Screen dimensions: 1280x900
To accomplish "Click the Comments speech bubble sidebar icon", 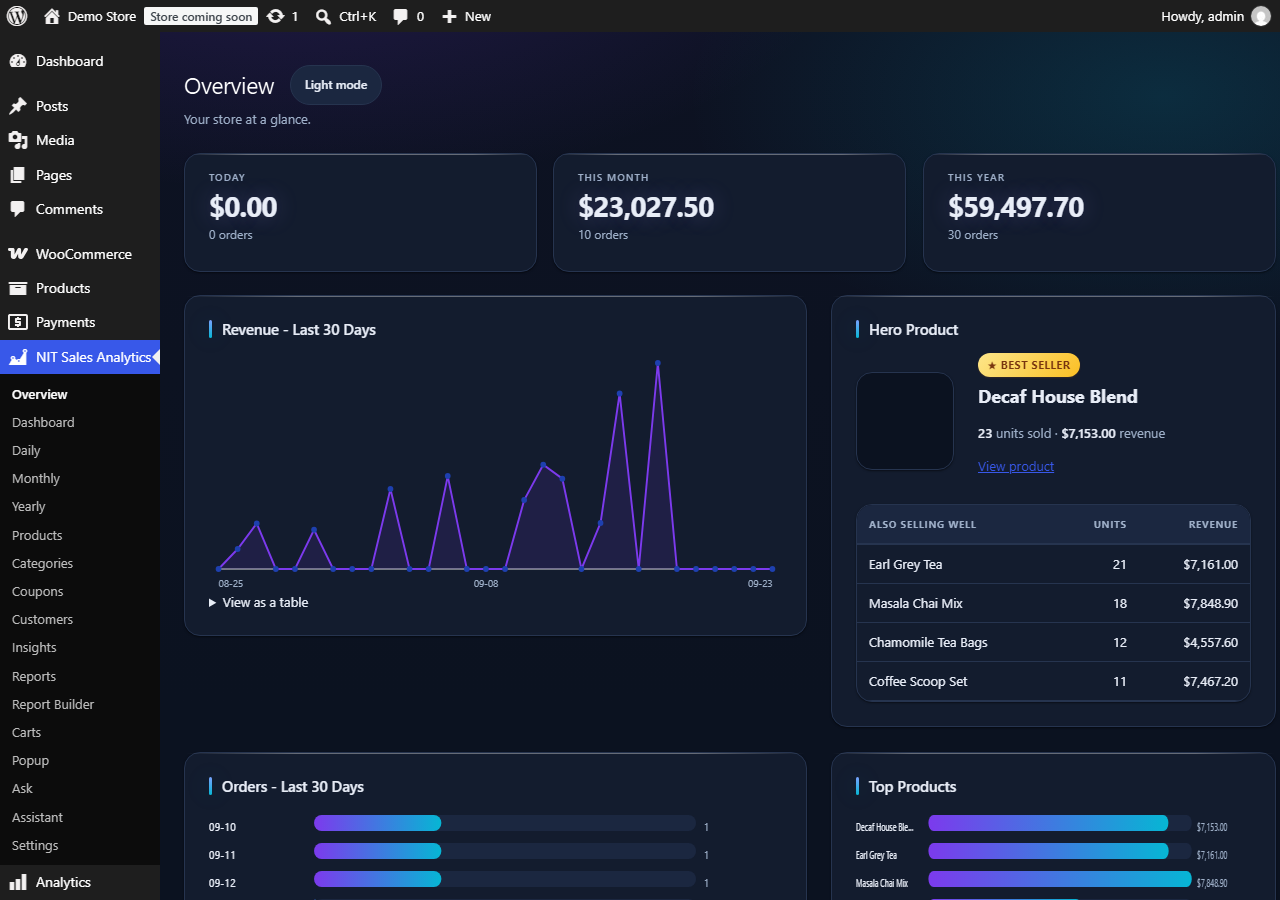I will (x=18, y=209).
